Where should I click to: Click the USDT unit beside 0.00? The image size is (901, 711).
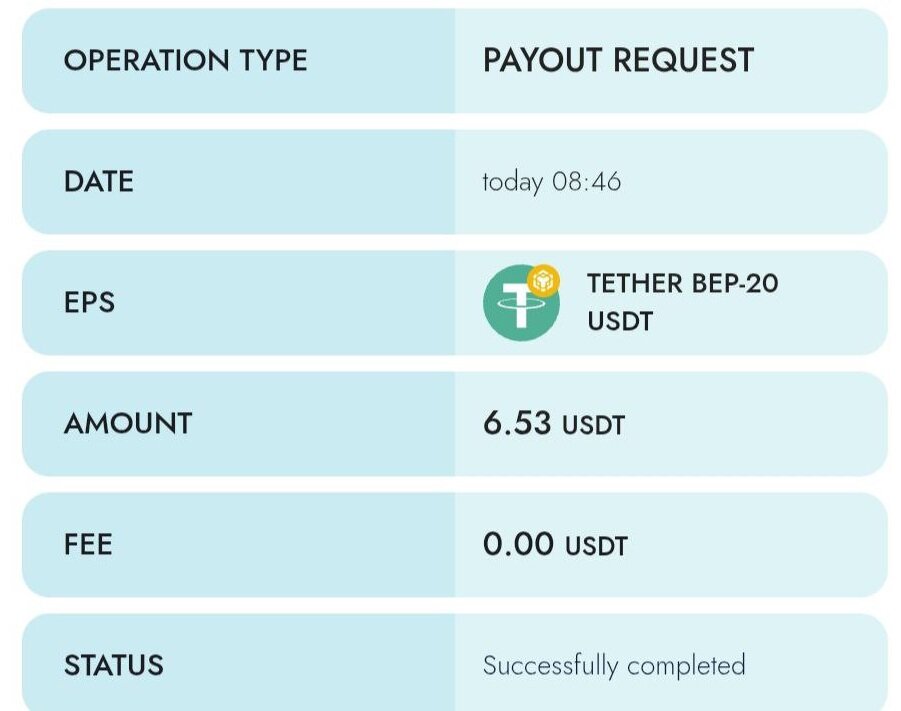point(596,547)
